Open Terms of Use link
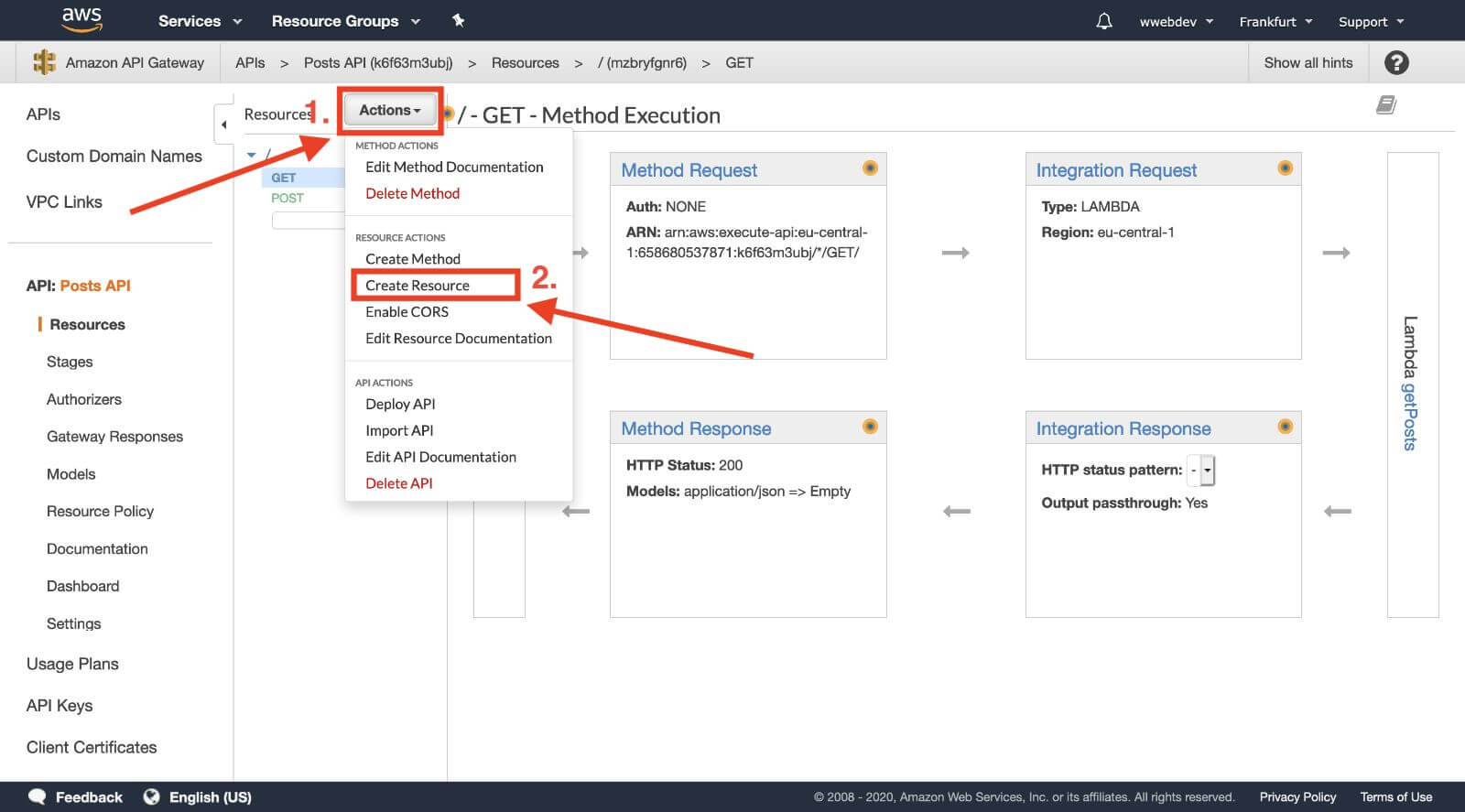The image size is (1465, 812). point(1395,797)
